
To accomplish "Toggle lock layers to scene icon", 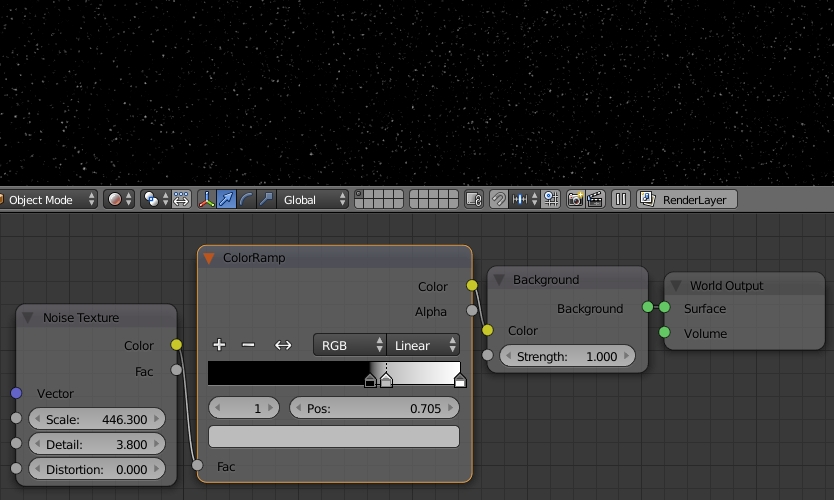I will 474,199.
